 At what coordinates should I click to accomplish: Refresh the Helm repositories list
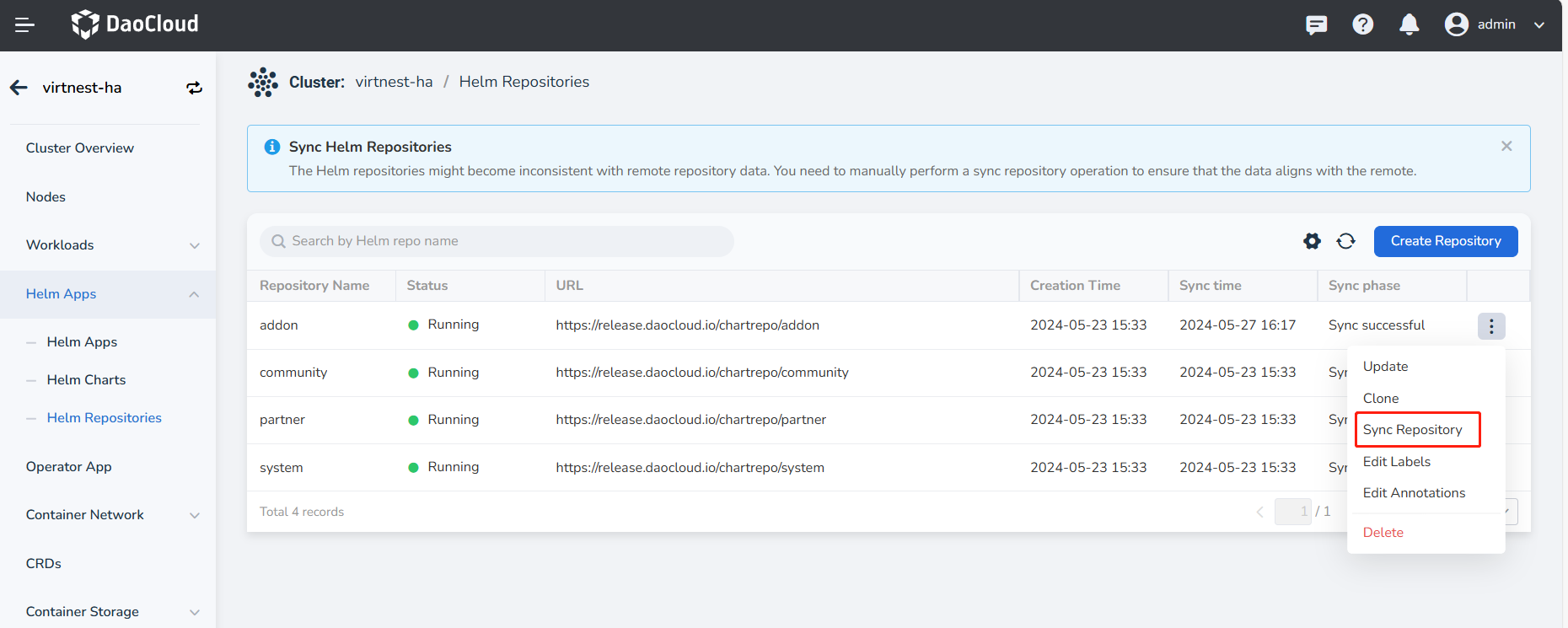coord(1345,241)
